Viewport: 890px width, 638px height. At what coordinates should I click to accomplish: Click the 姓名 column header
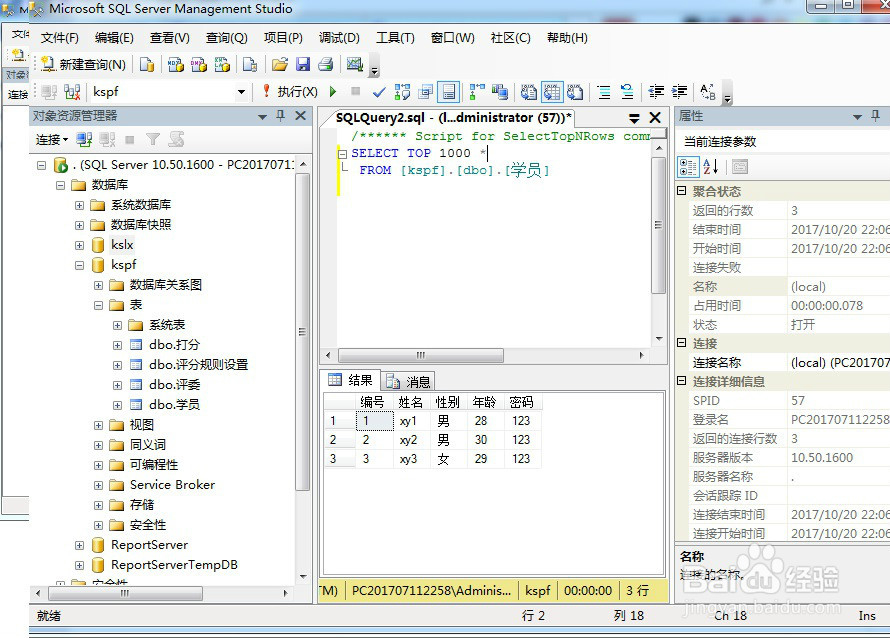click(410, 402)
